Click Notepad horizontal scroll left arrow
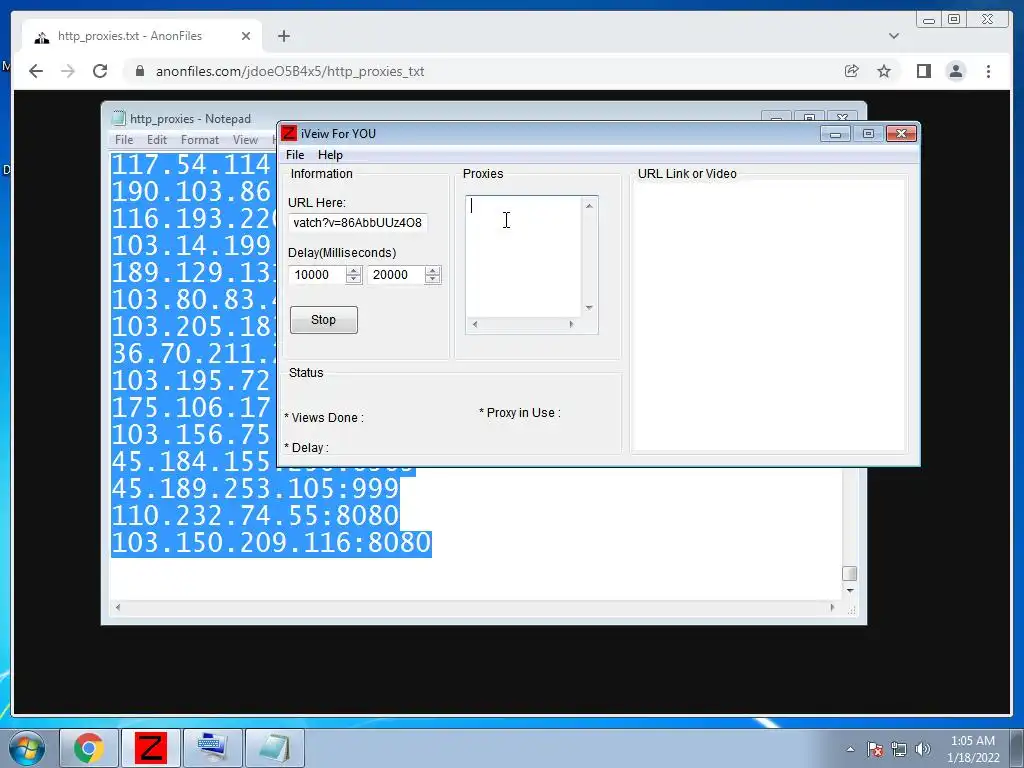1024x768 pixels. [118, 607]
